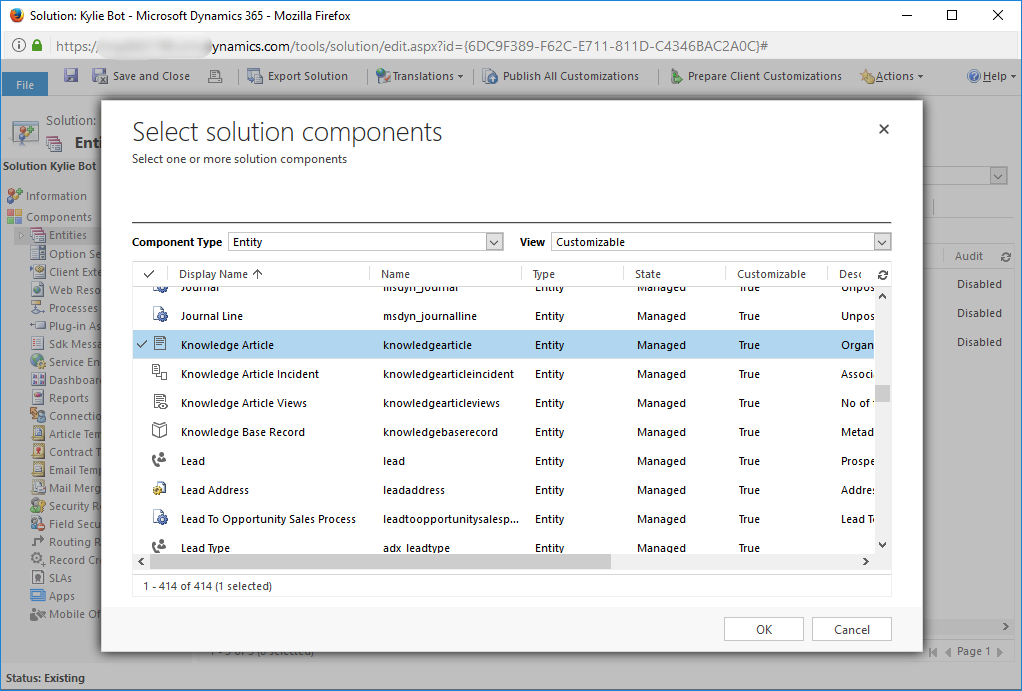Click the Knowledge Base Record book icon
This screenshot has width=1022, height=691.
[x=159, y=432]
